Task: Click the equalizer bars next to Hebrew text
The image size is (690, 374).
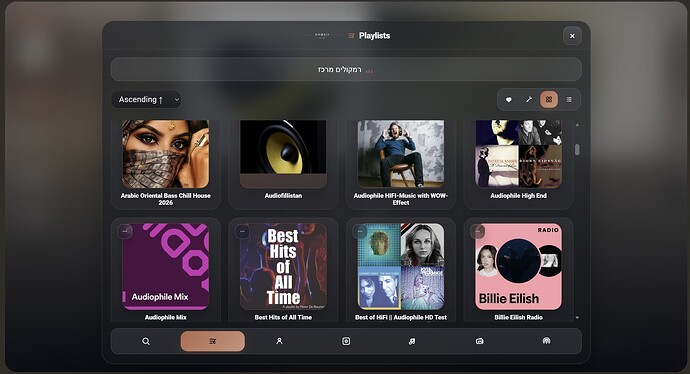Action: pos(369,71)
